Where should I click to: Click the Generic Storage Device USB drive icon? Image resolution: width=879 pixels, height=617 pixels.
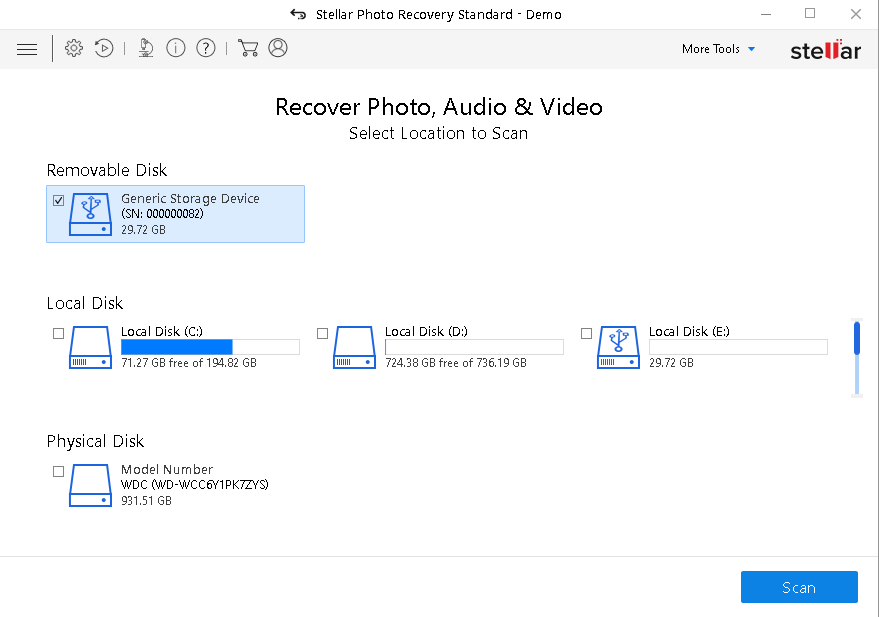coord(90,215)
